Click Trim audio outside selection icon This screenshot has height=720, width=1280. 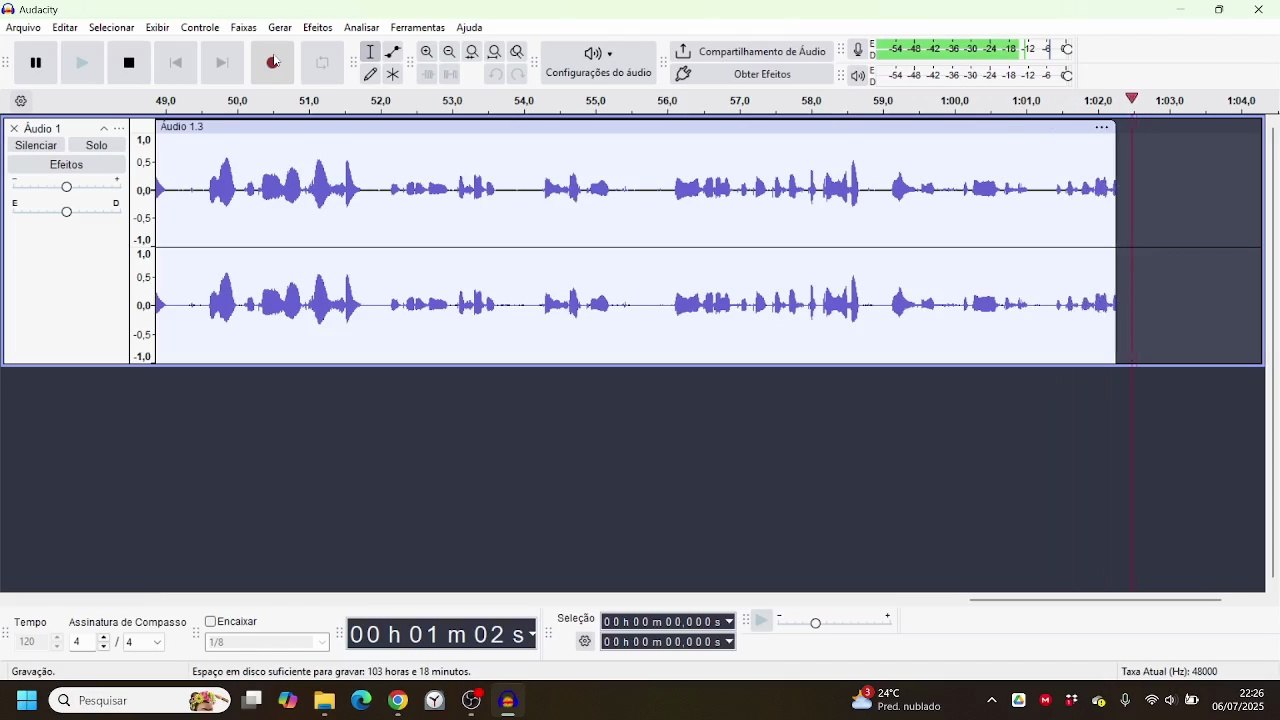click(427, 74)
